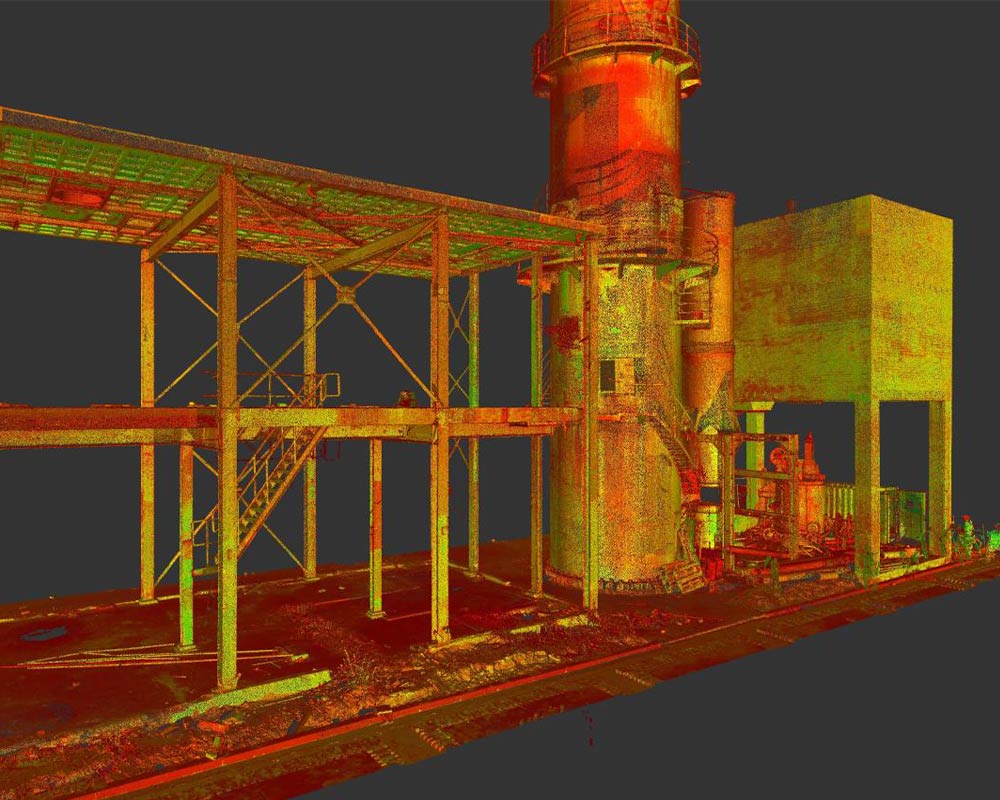Select the wooden pallet leaning against tower base
1000x800 pixels.
pos(684,577)
